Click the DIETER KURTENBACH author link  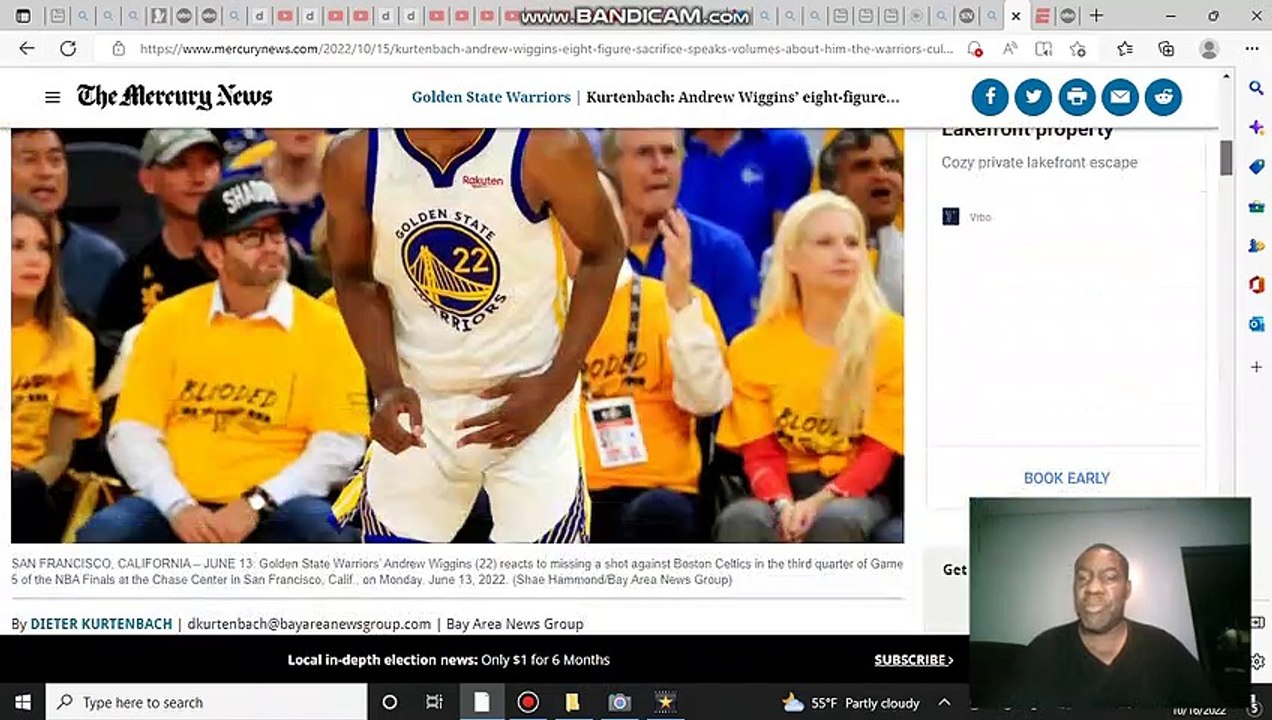click(x=101, y=624)
